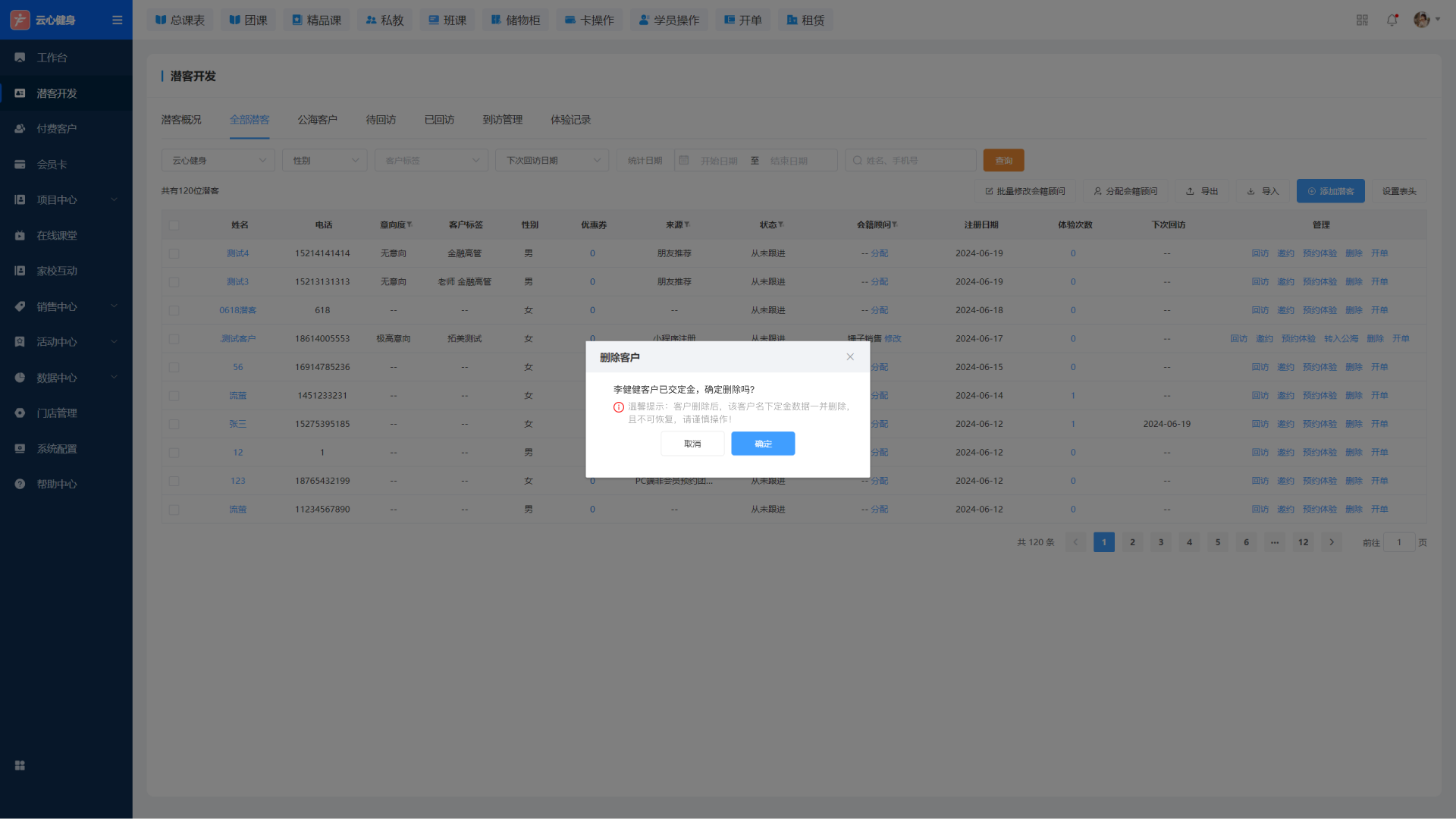Close the 删除客户 dialog with X
This screenshot has height=819, width=1456.
[850, 357]
